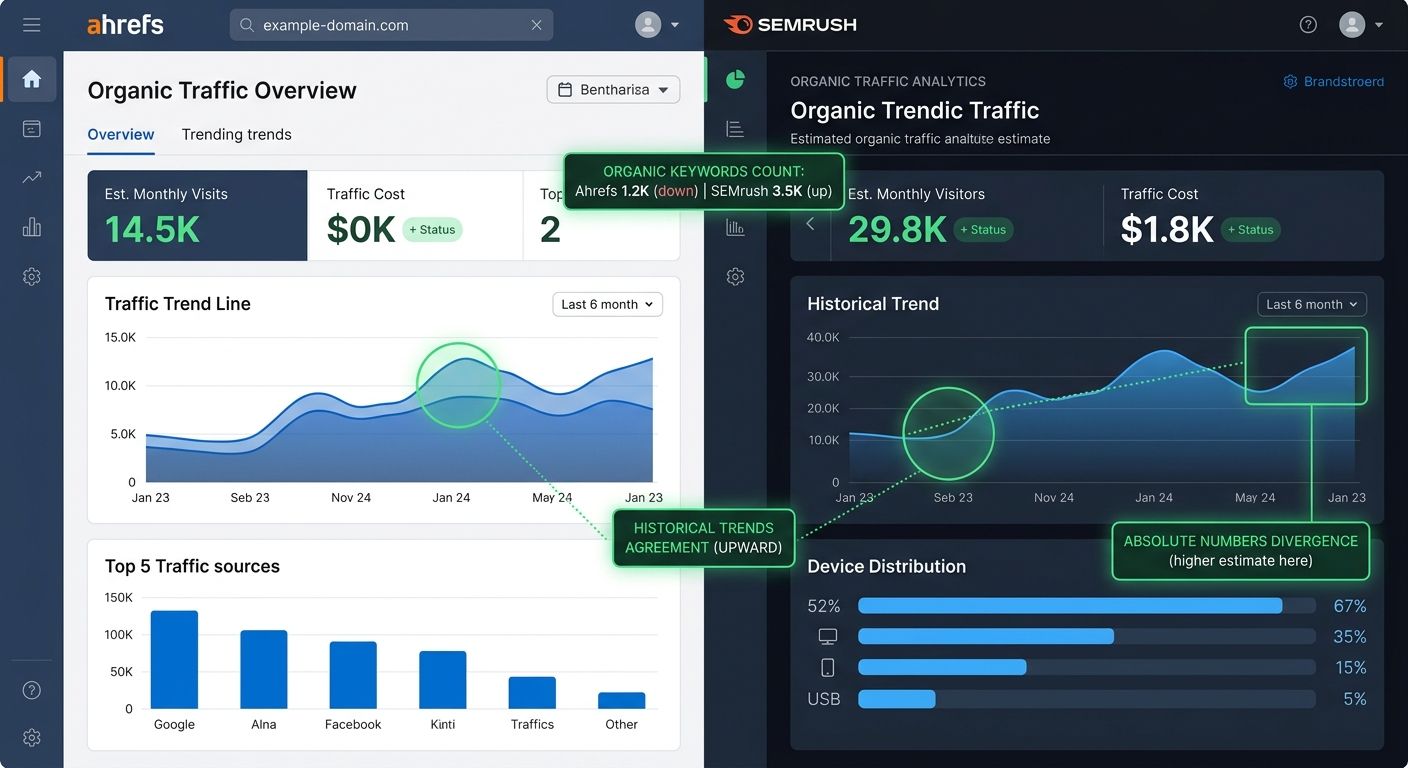Open the Semrush user avatar

(x=1352, y=25)
